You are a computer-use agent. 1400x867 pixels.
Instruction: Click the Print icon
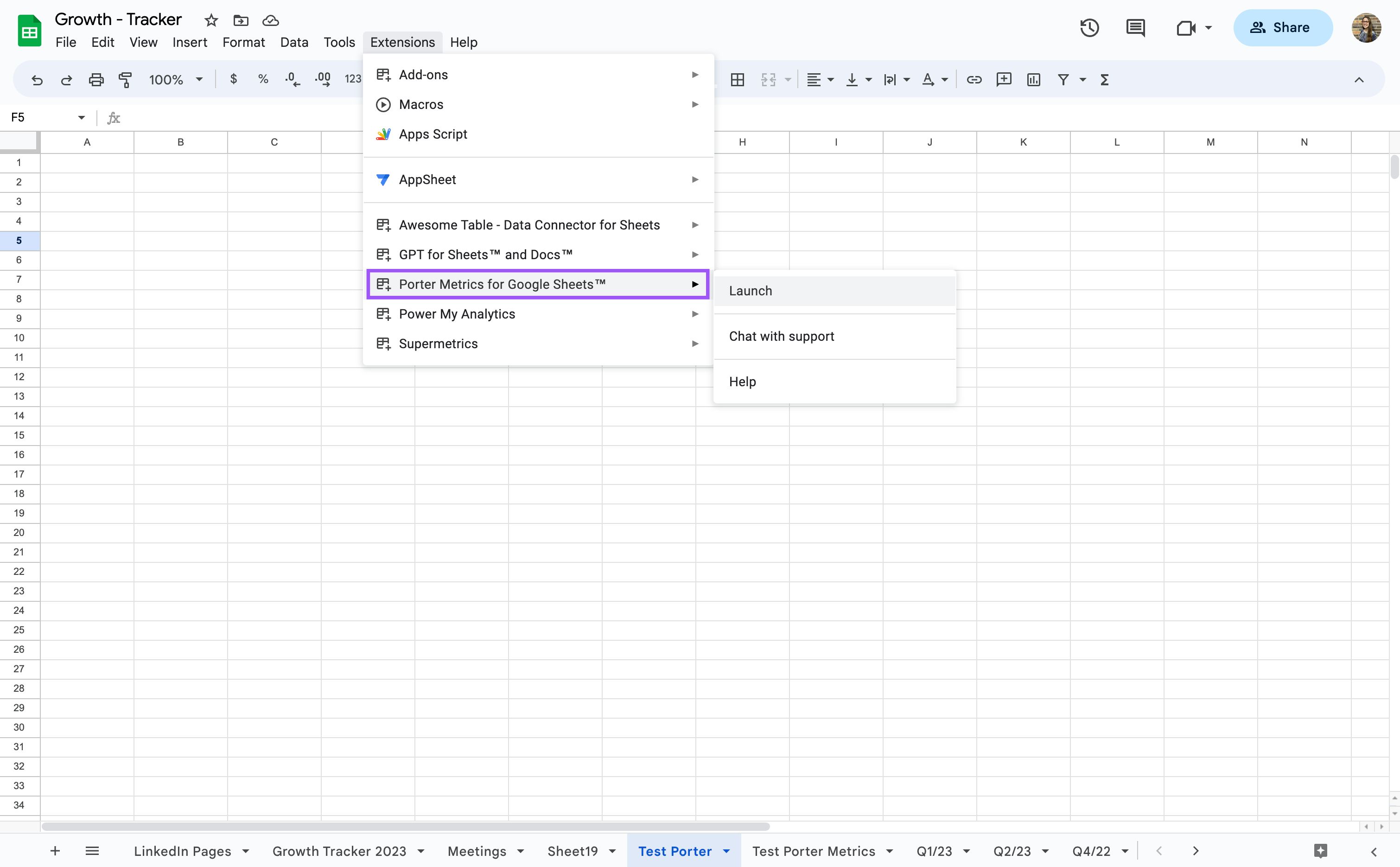pyautogui.click(x=96, y=80)
